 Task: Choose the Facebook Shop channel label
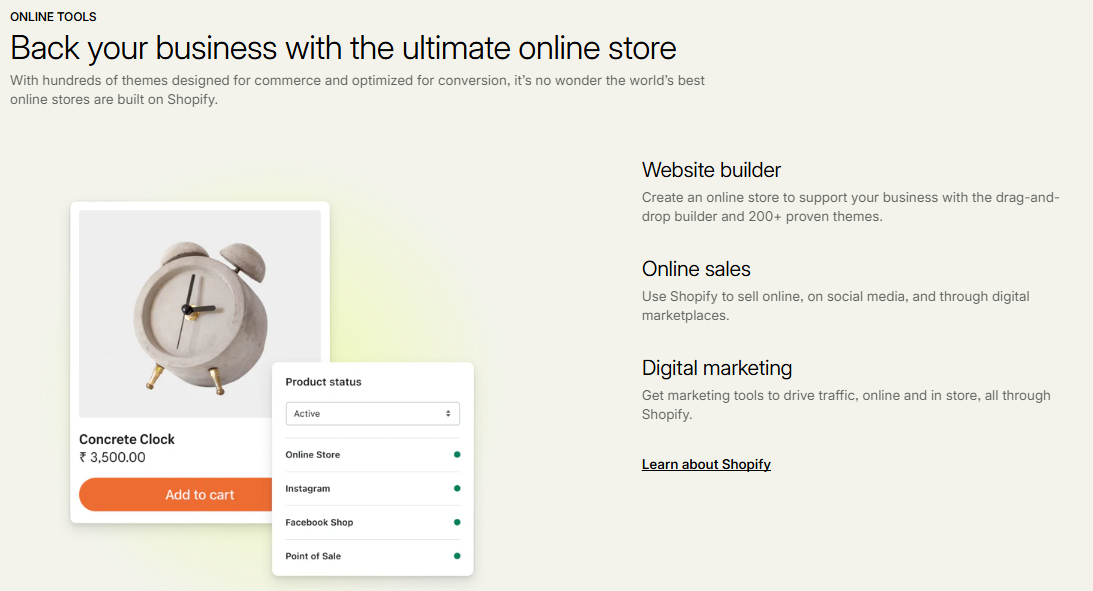pyautogui.click(x=319, y=522)
